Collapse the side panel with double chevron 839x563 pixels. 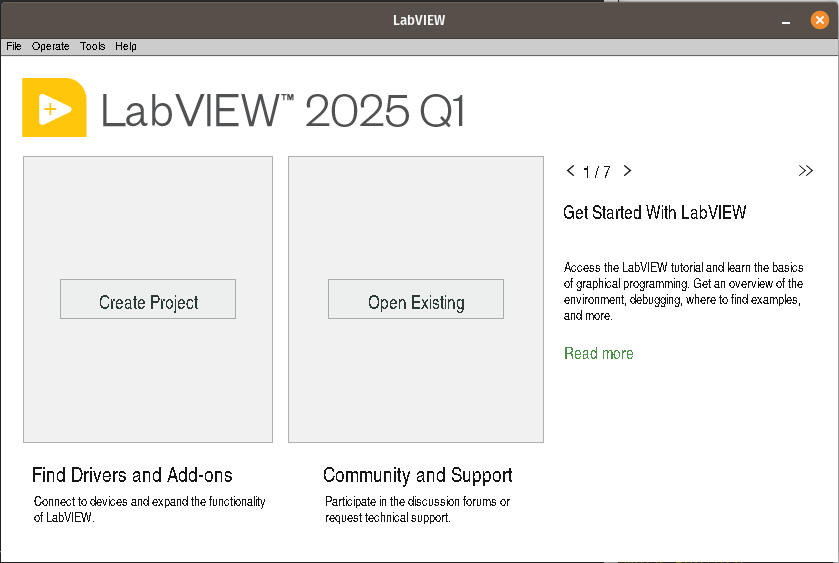(x=805, y=171)
